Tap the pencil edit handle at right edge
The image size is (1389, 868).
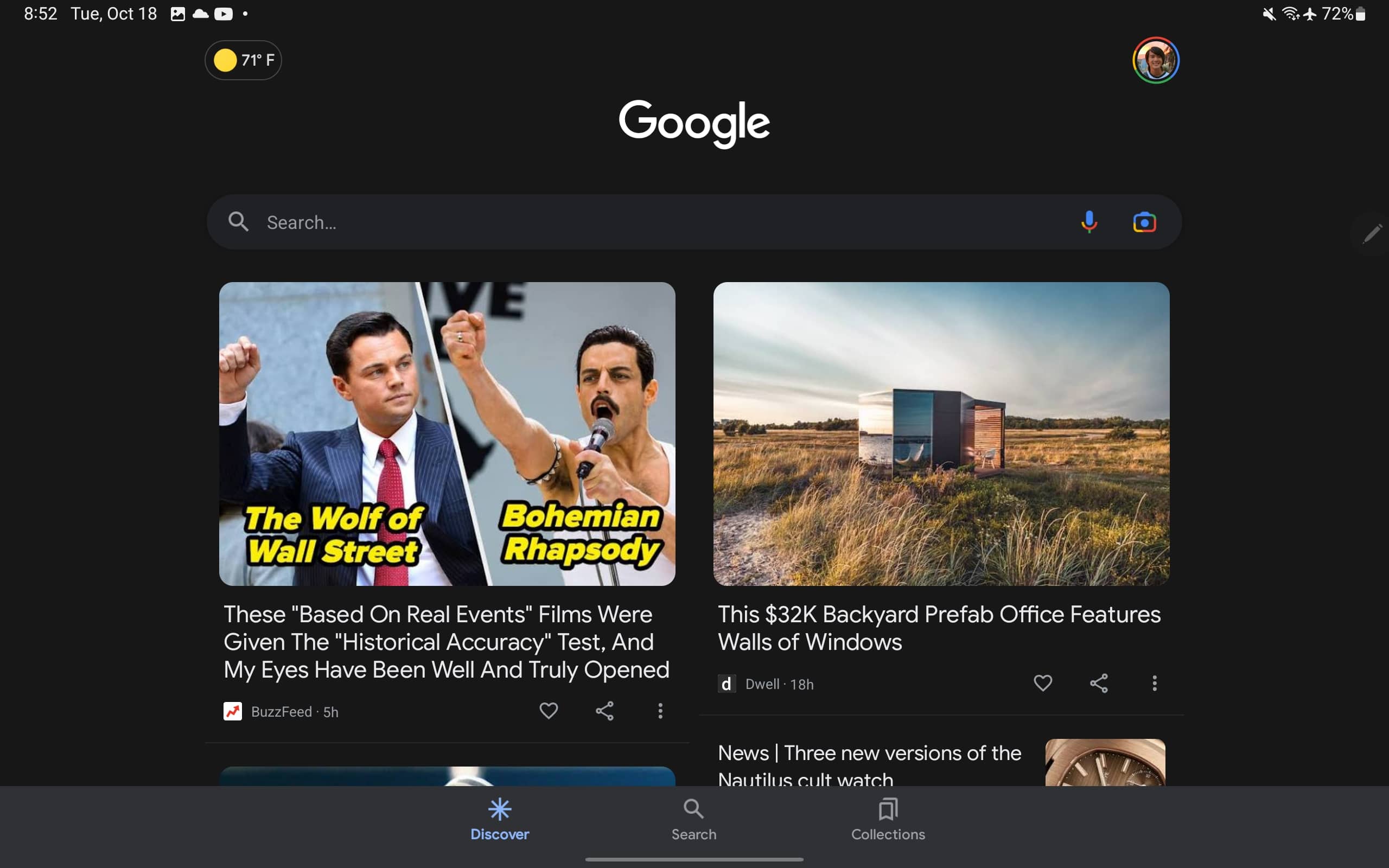pyautogui.click(x=1372, y=233)
